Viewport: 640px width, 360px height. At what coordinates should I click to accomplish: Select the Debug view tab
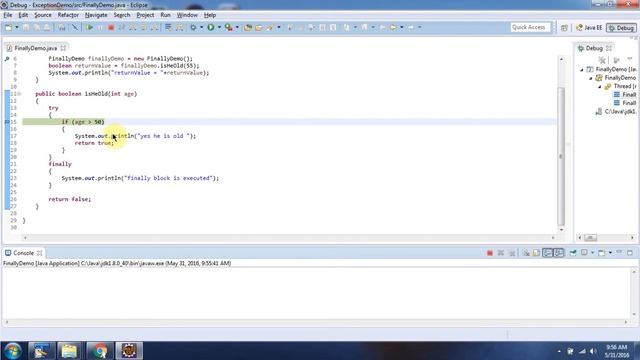click(594, 48)
